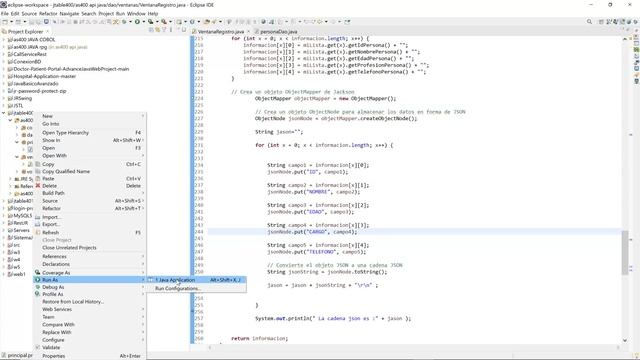This screenshot has width=640, height=360.
Task: Click Close Unrelated Projects entry
Action: [89, 248]
